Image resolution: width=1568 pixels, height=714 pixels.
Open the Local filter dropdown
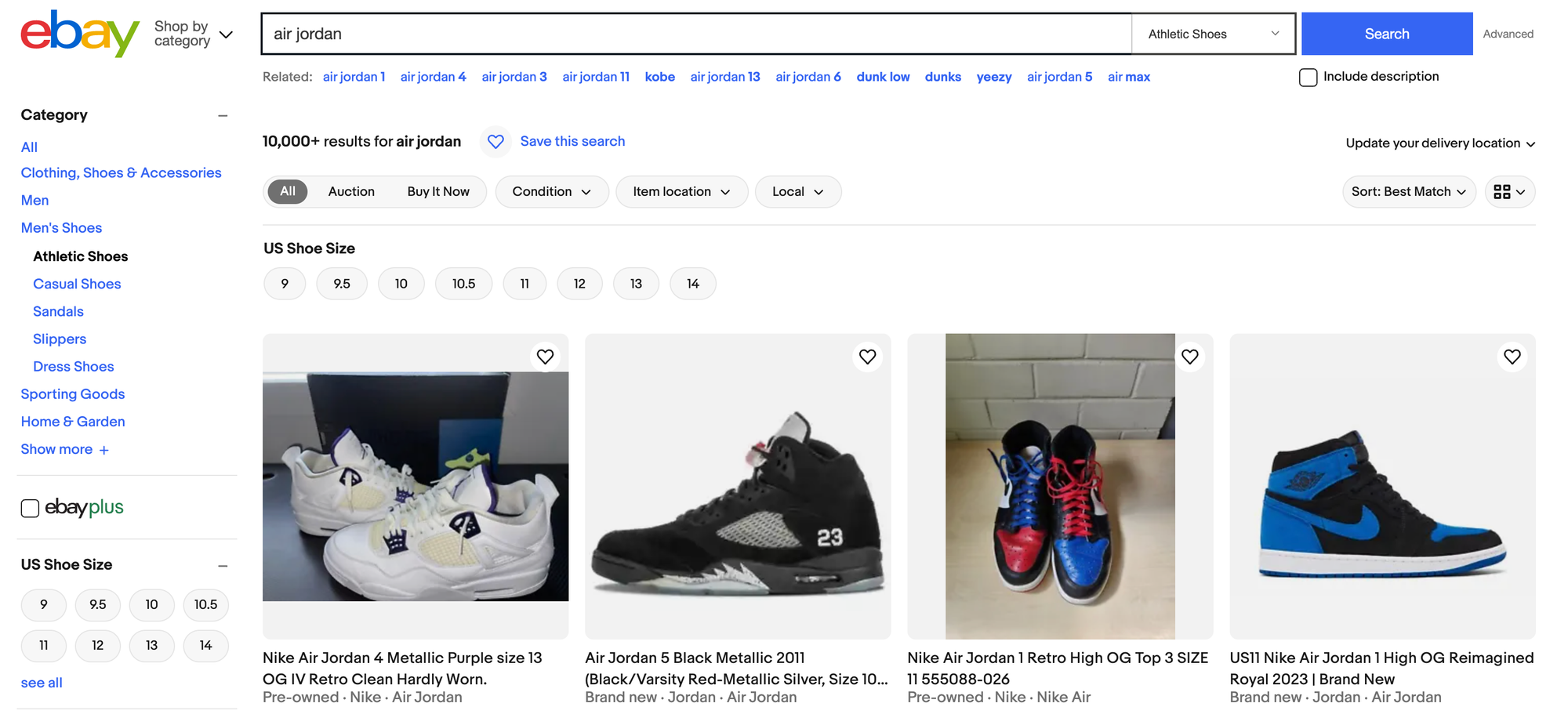pos(798,192)
